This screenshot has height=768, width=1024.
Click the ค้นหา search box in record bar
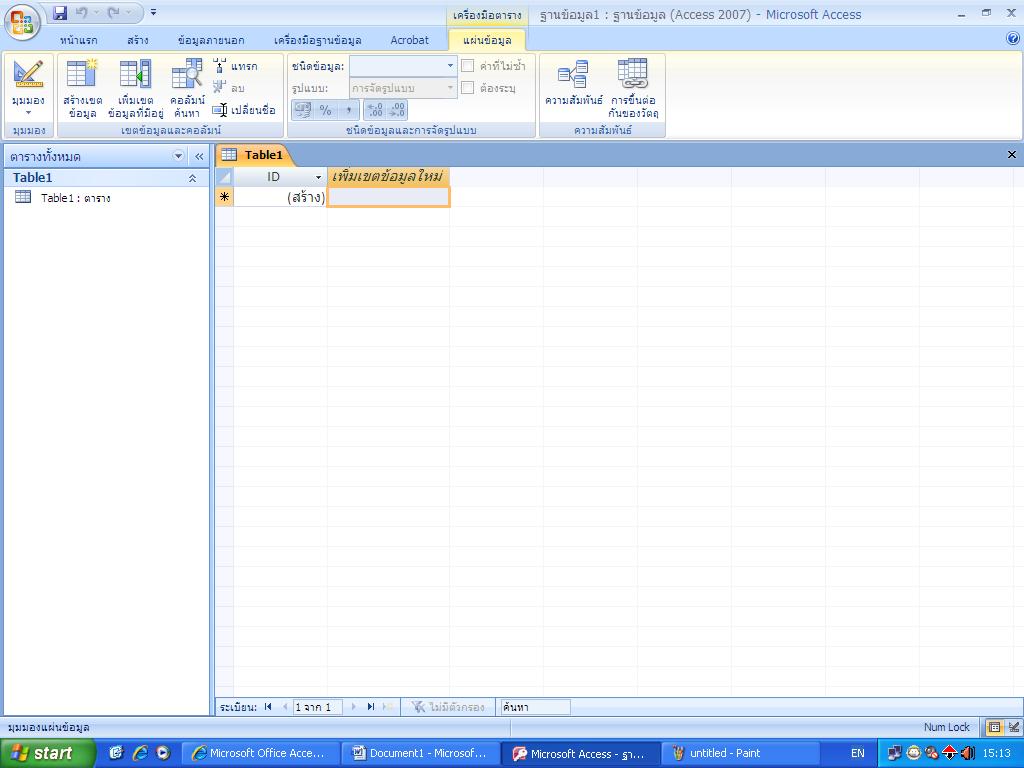pos(535,707)
